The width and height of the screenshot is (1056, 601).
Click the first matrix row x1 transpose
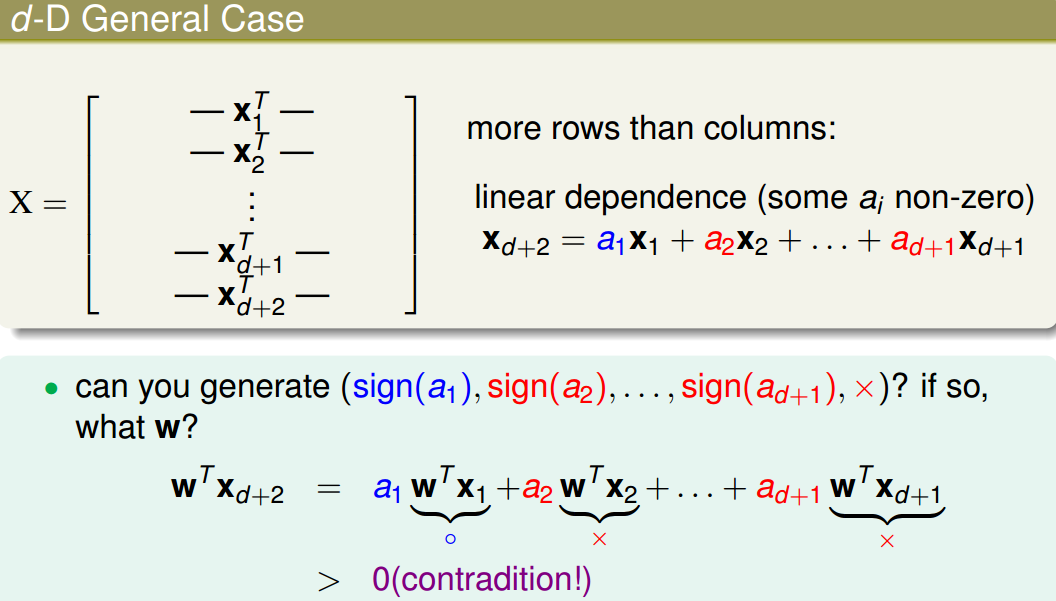coord(252,111)
